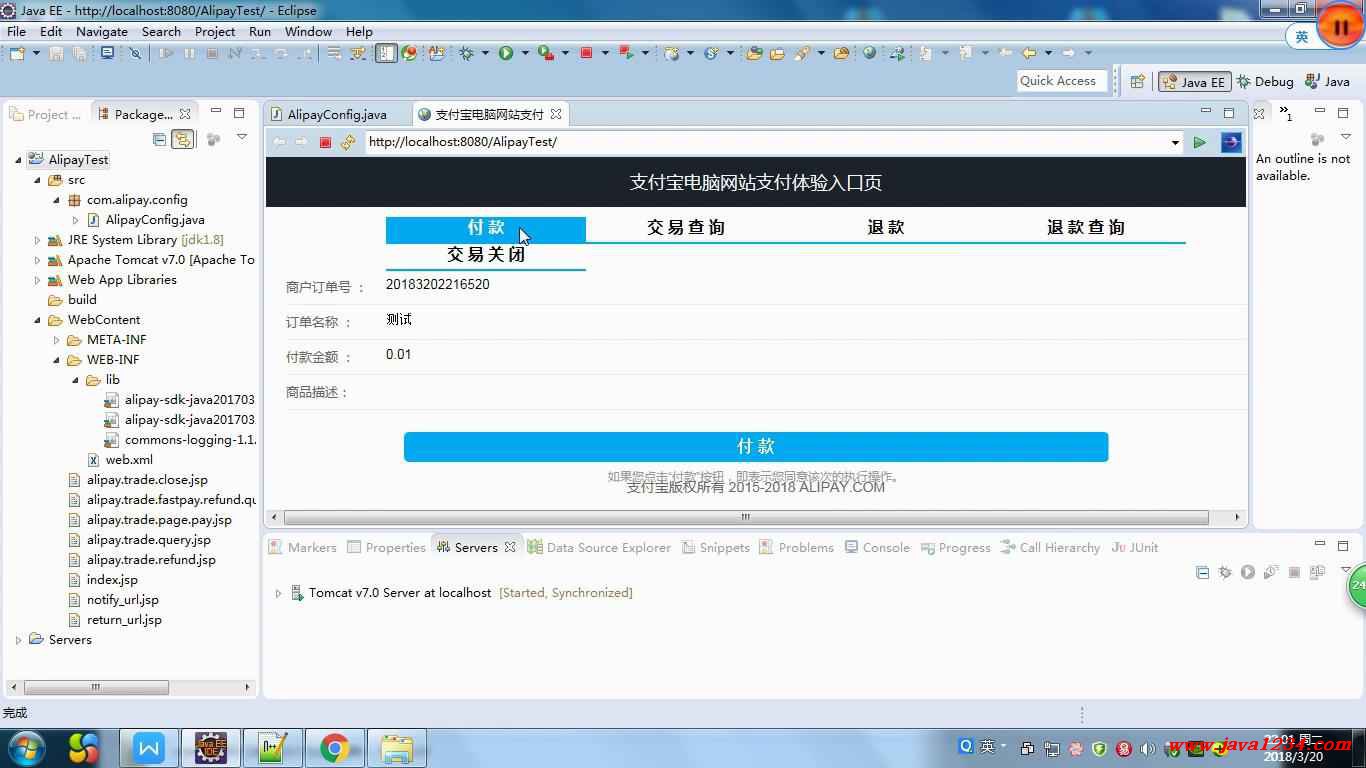Start the server in debug mode
Image resolution: width=1366 pixels, height=768 pixels.
[1225, 572]
